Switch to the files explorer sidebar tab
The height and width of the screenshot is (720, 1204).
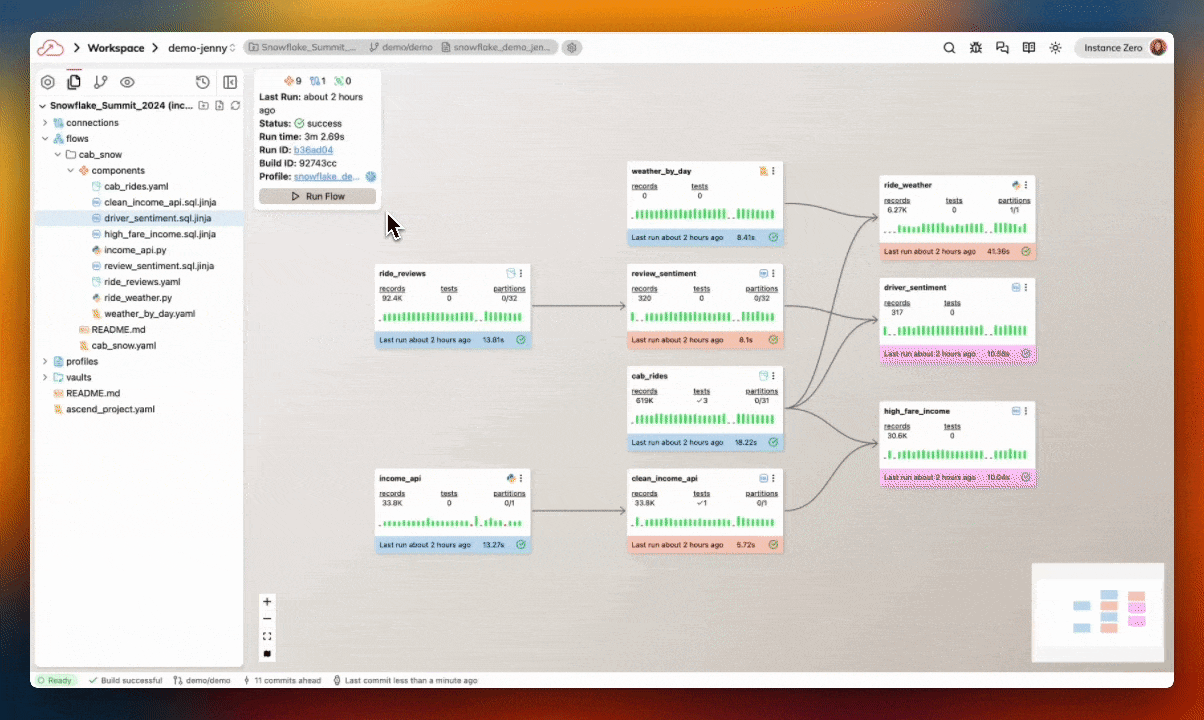pyautogui.click(x=74, y=82)
